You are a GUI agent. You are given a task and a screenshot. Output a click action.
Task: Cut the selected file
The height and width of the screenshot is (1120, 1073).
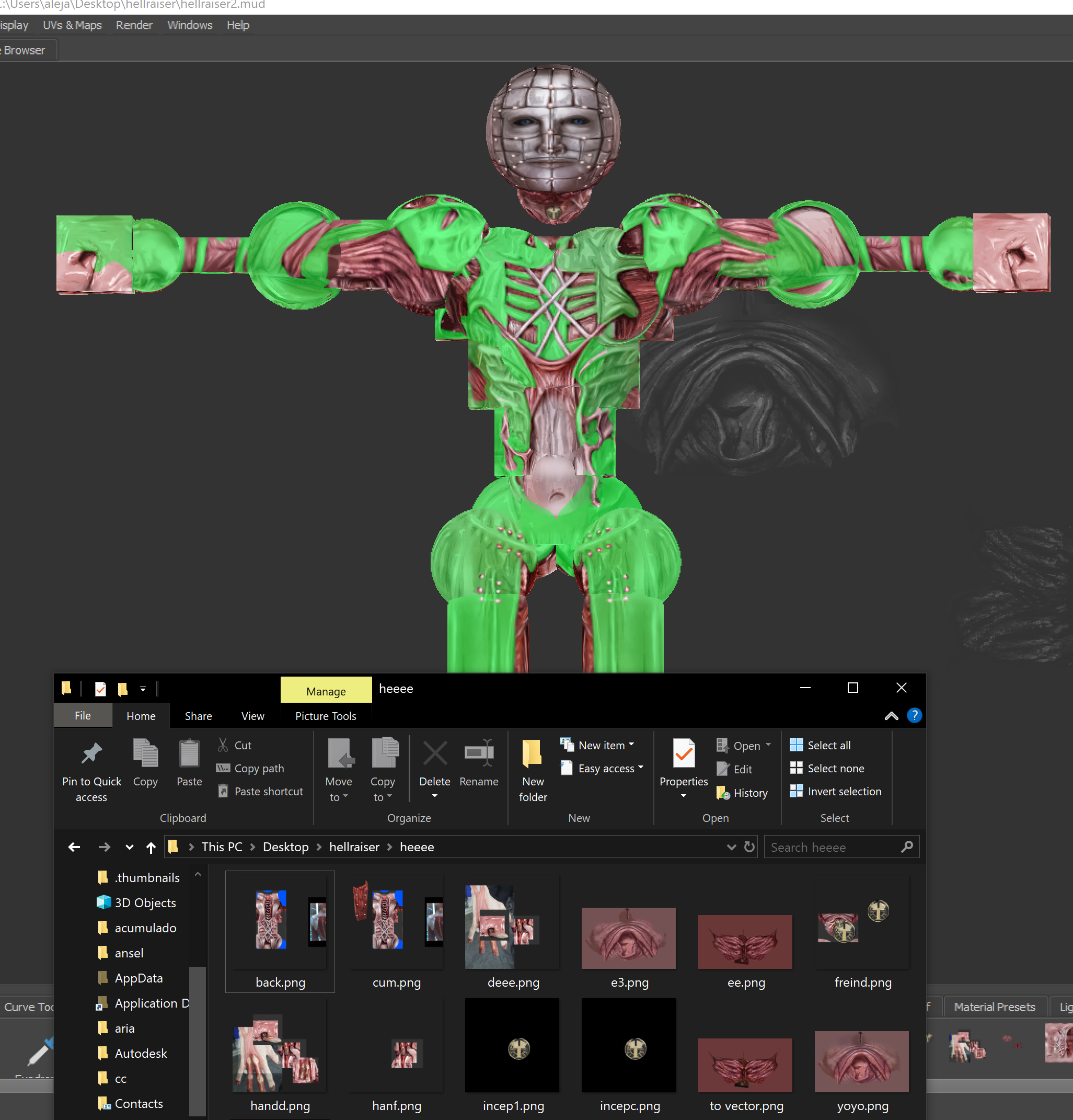tap(234, 745)
